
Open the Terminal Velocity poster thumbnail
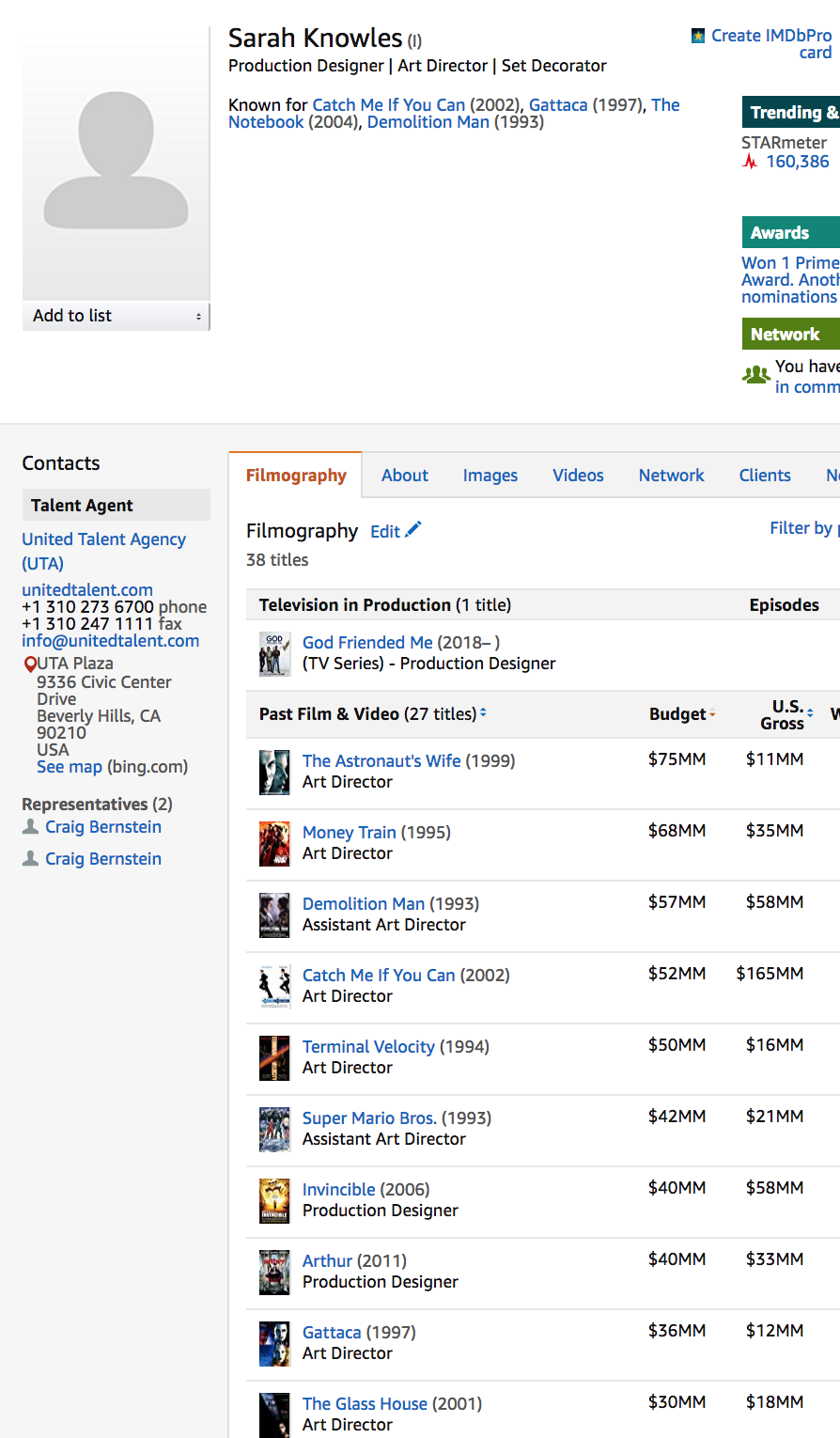coord(274,1058)
